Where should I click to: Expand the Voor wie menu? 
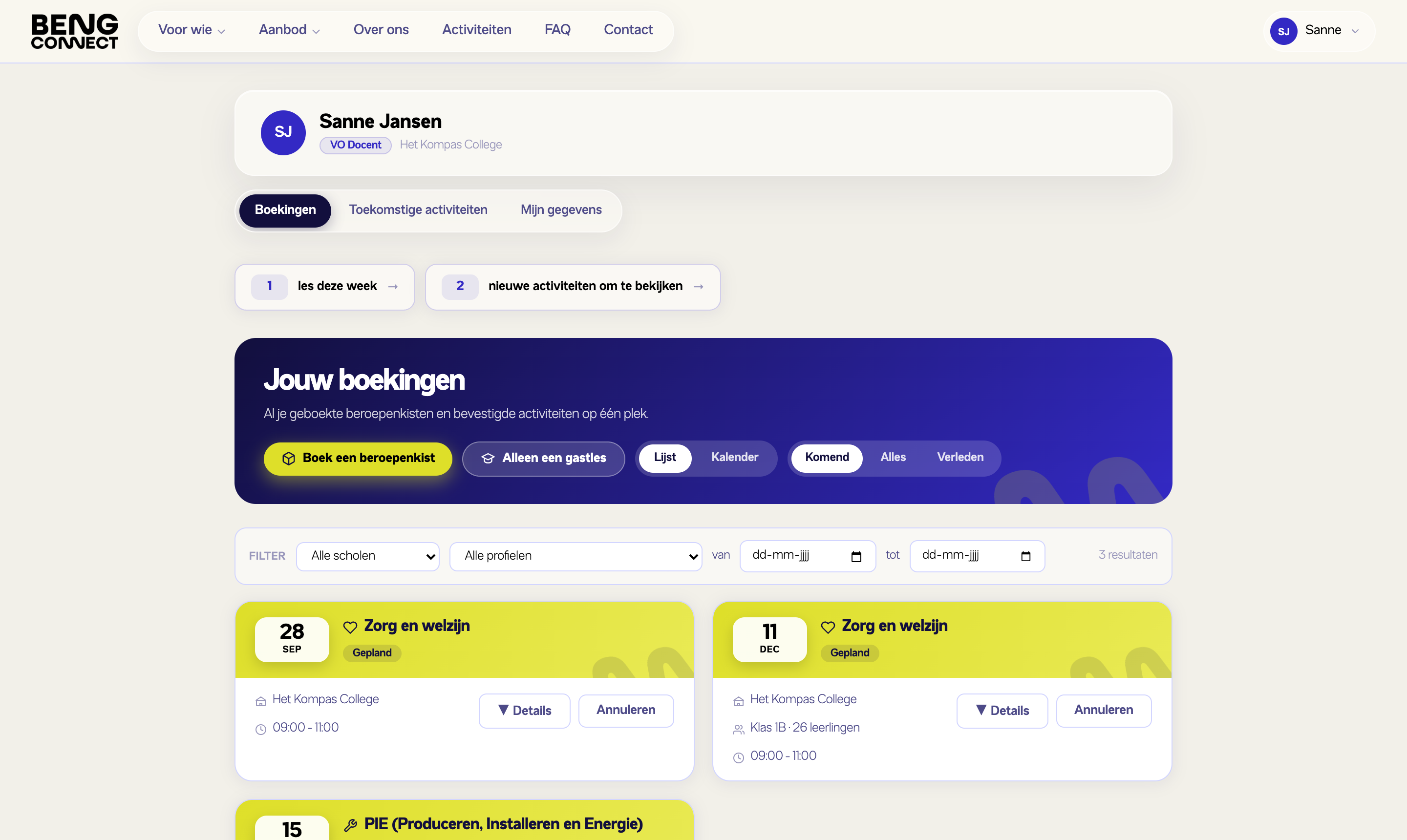(x=192, y=30)
